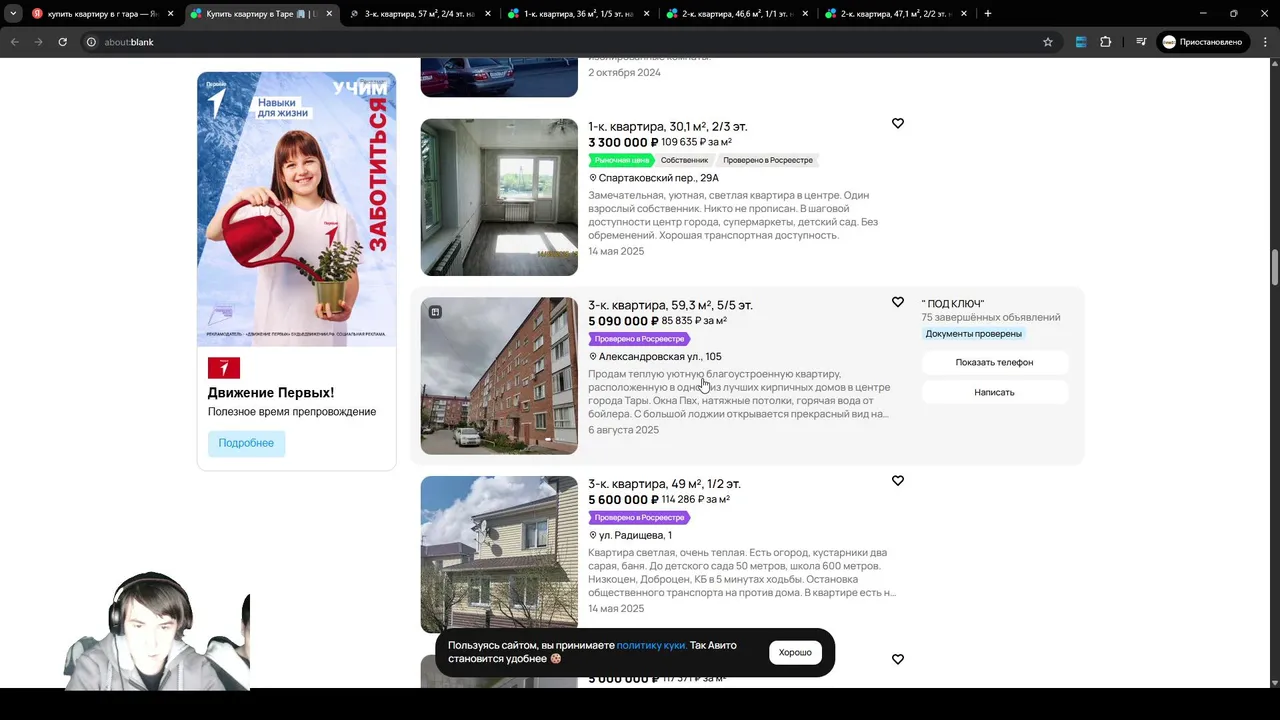Switch to the '1-к. квартира, 36 м², 1/5 эт.' tab

coord(578,14)
